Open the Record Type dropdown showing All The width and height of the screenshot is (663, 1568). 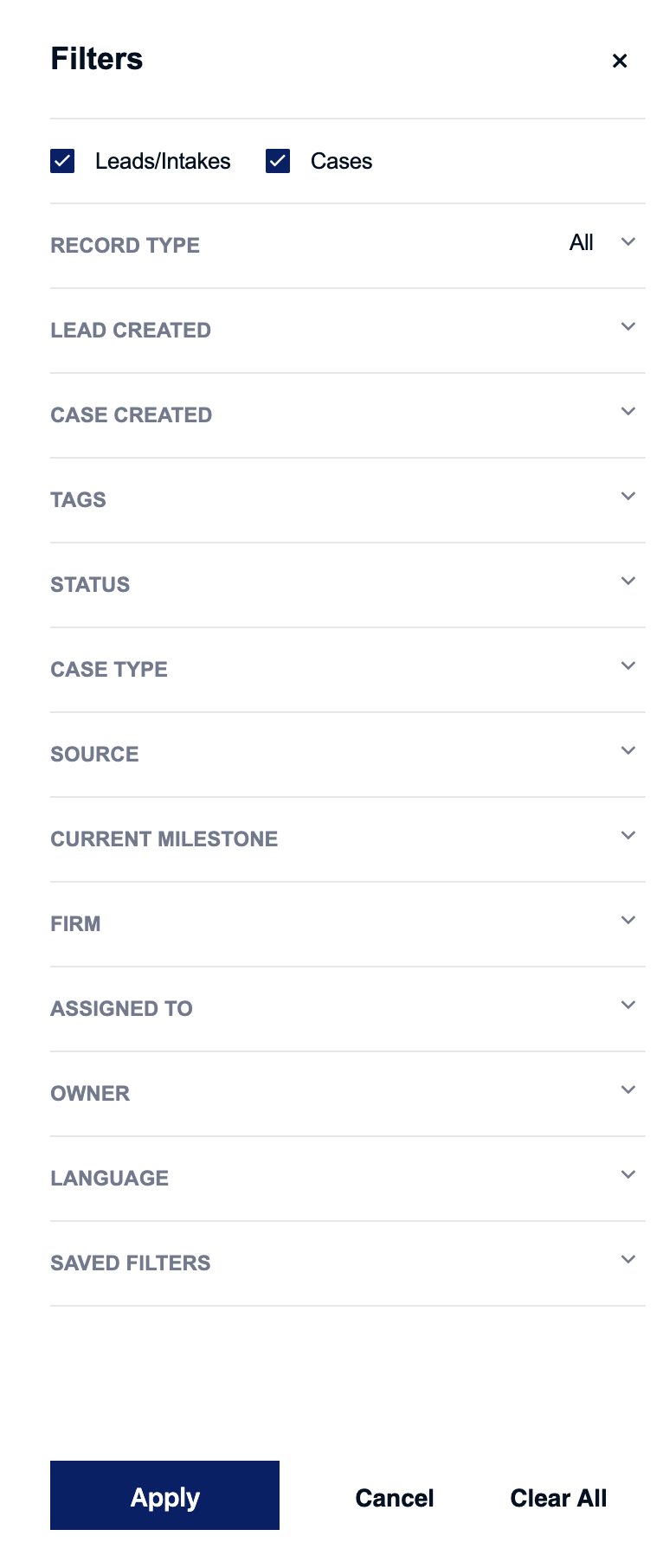tap(602, 243)
